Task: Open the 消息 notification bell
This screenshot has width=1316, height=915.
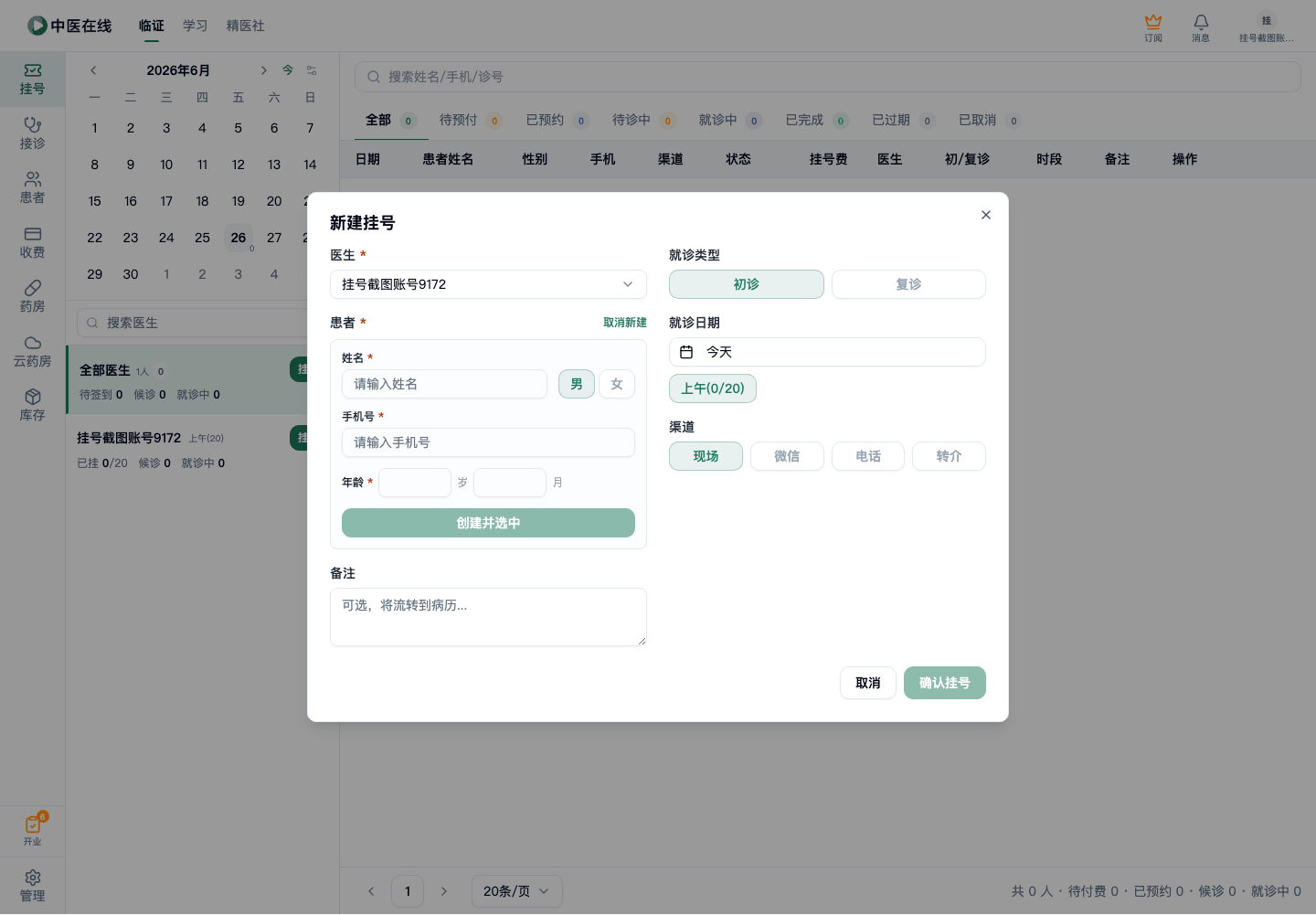Action: [1201, 27]
